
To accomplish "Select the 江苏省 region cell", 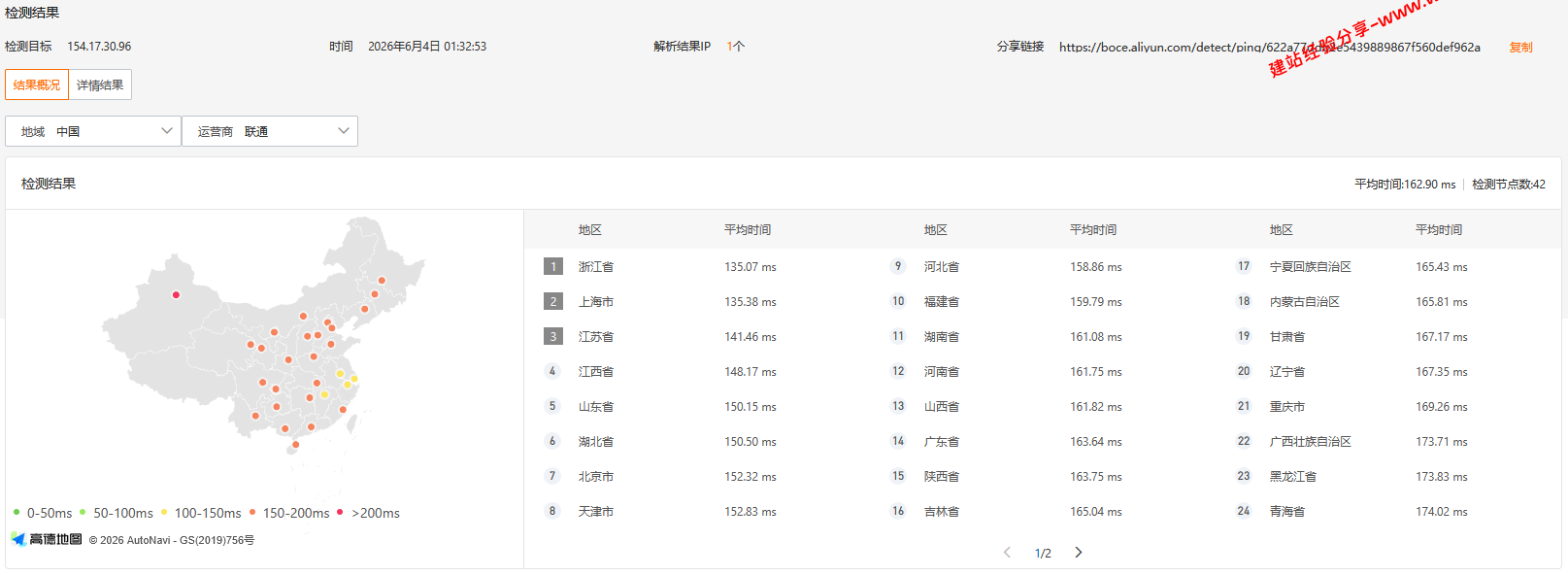I will [x=596, y=336].
